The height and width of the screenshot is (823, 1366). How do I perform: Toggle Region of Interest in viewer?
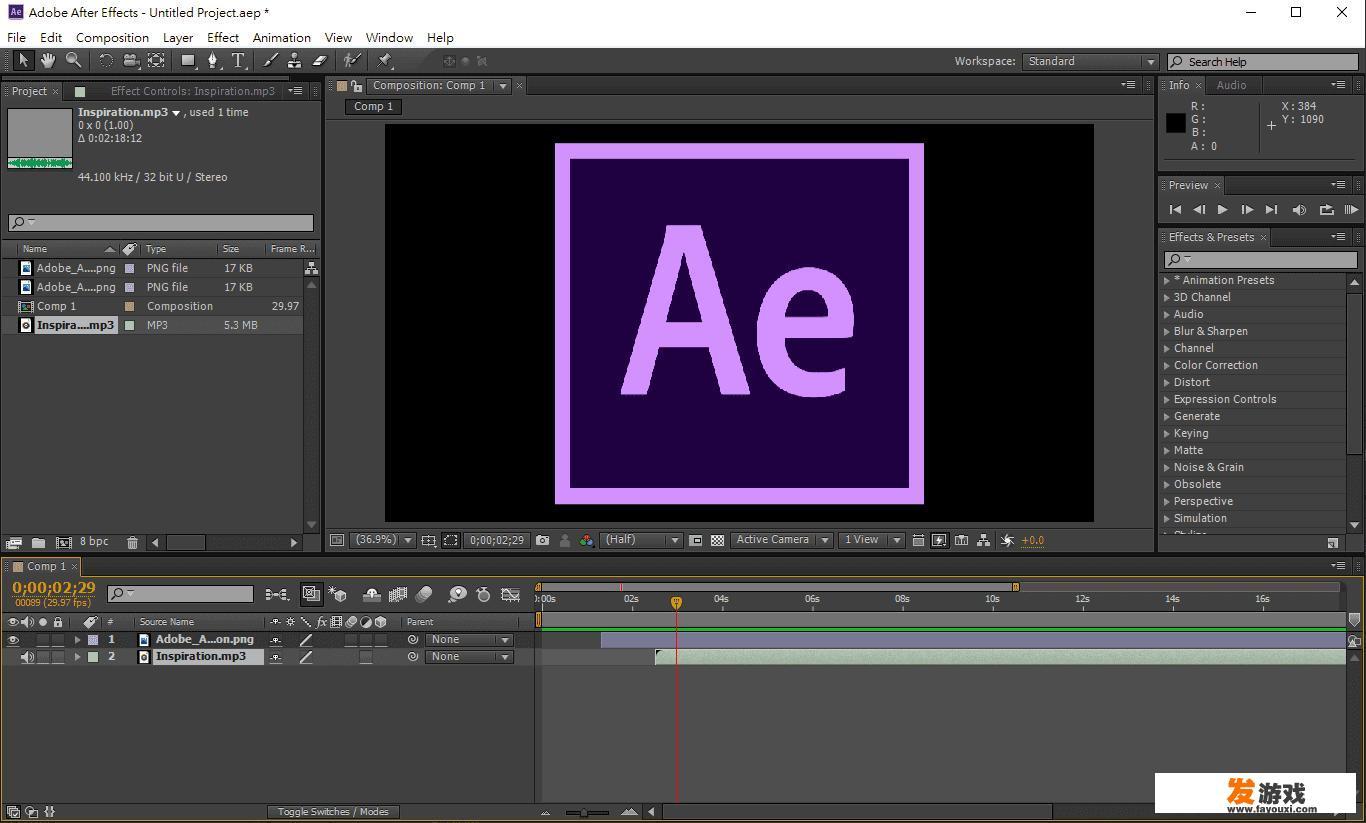pyautogui.click(x=451, y=540)
